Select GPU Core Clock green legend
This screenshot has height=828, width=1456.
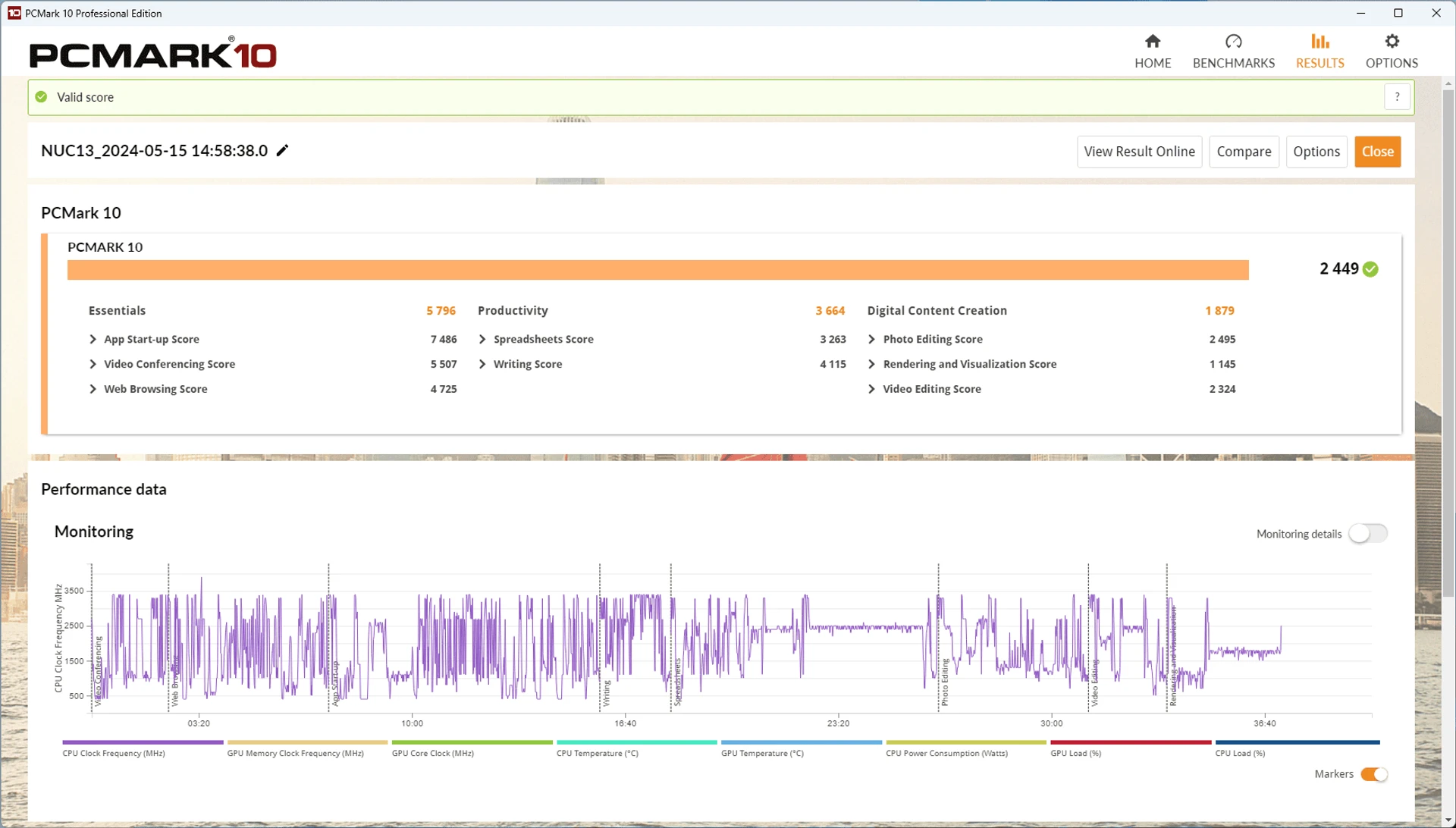[472, 748]
